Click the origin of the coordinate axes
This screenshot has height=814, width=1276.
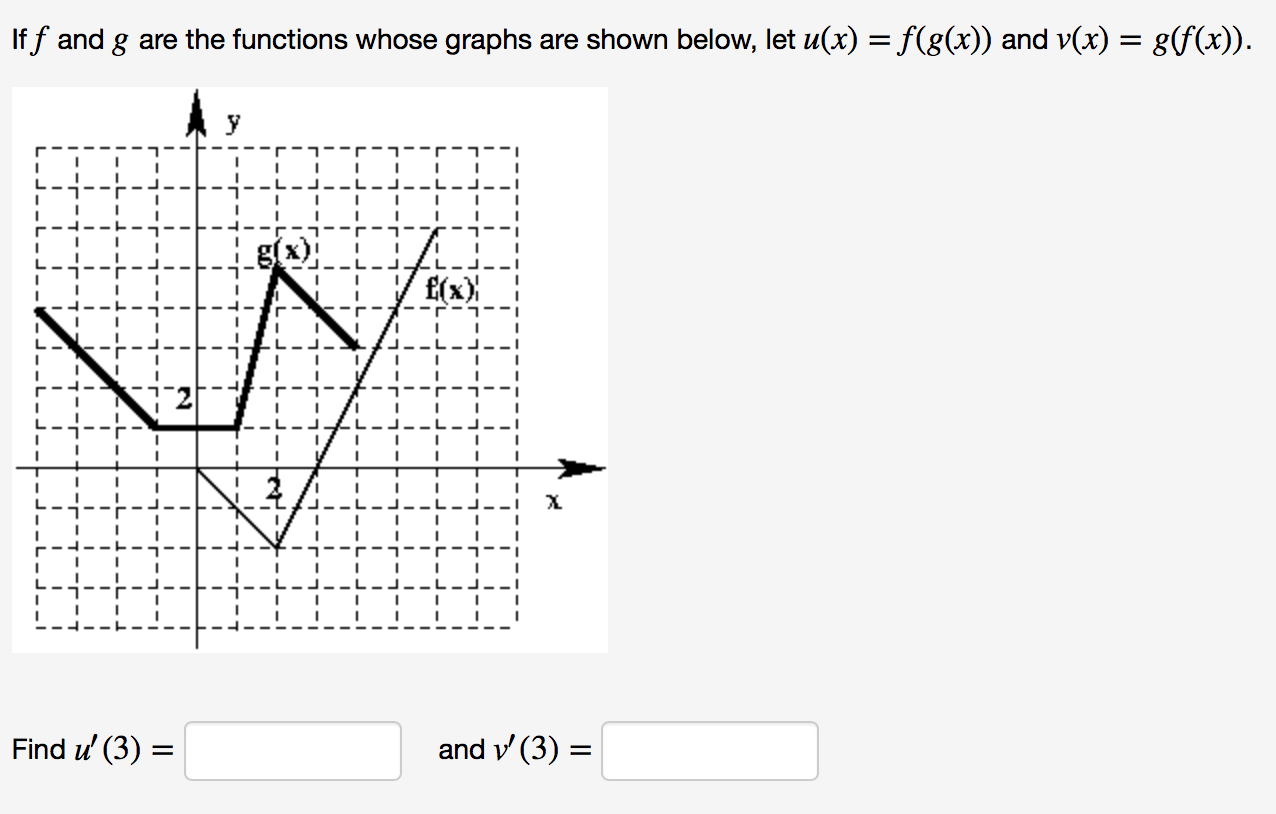coord(197,468)
